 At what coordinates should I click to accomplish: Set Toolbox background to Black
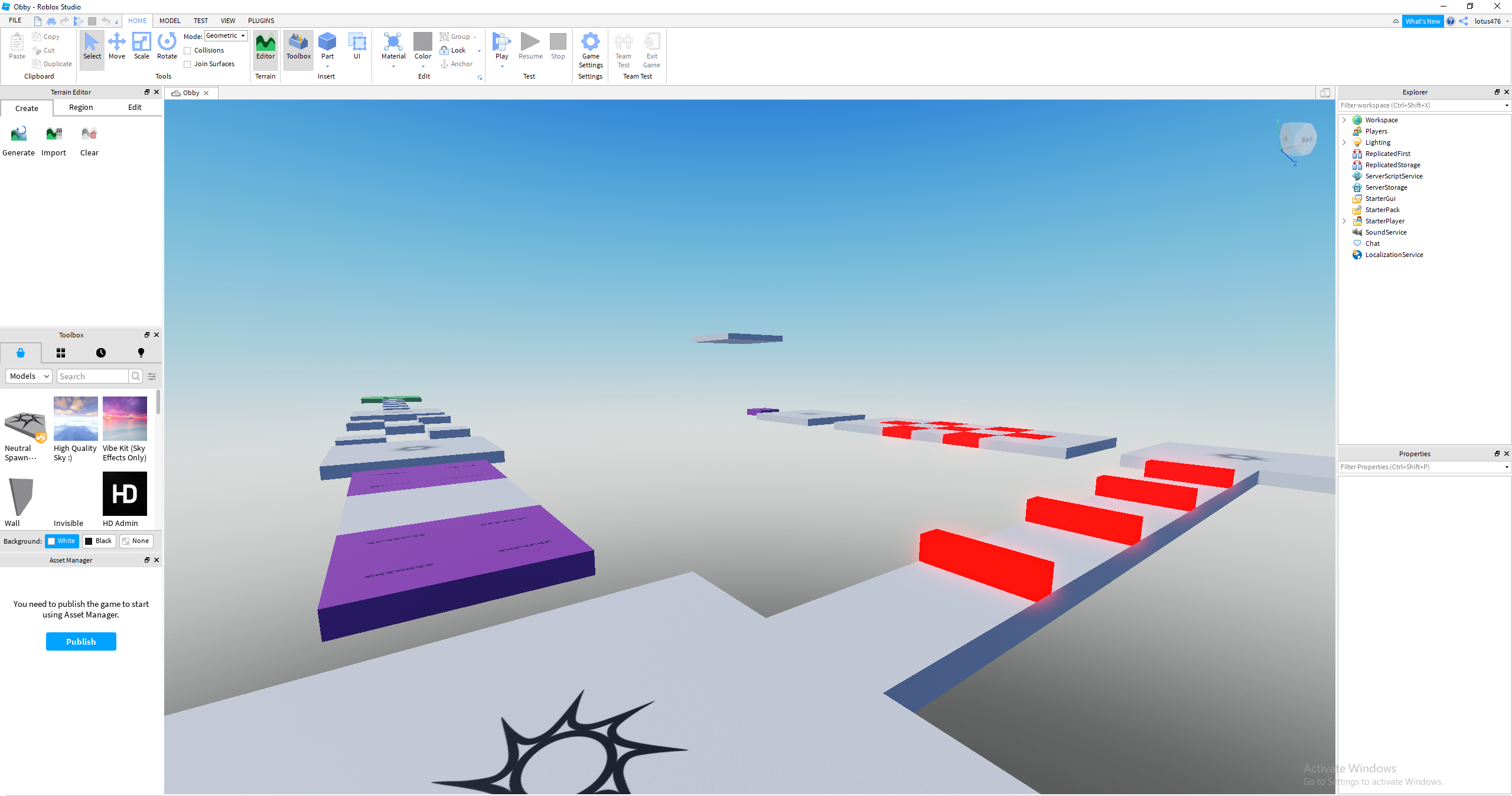click(99, 541)
